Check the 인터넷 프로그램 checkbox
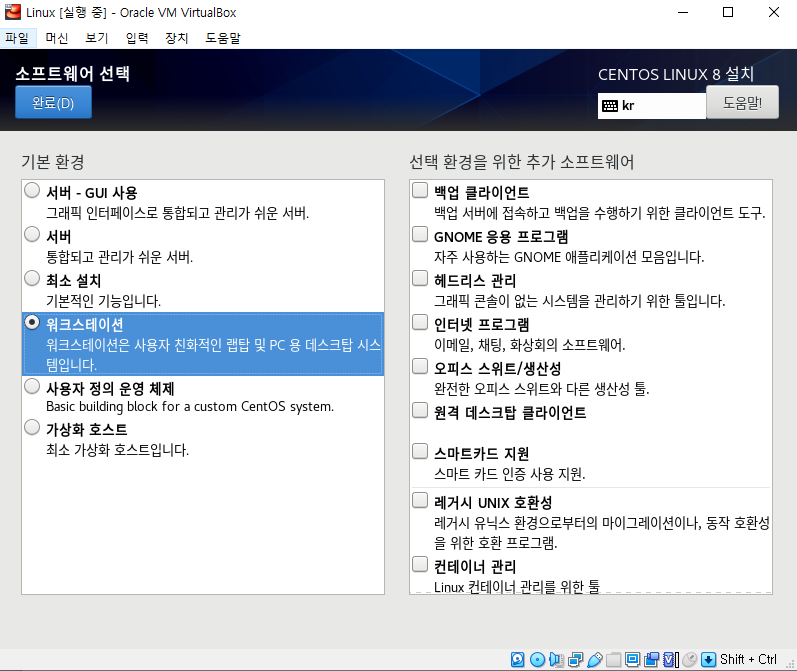 [420, 322]
